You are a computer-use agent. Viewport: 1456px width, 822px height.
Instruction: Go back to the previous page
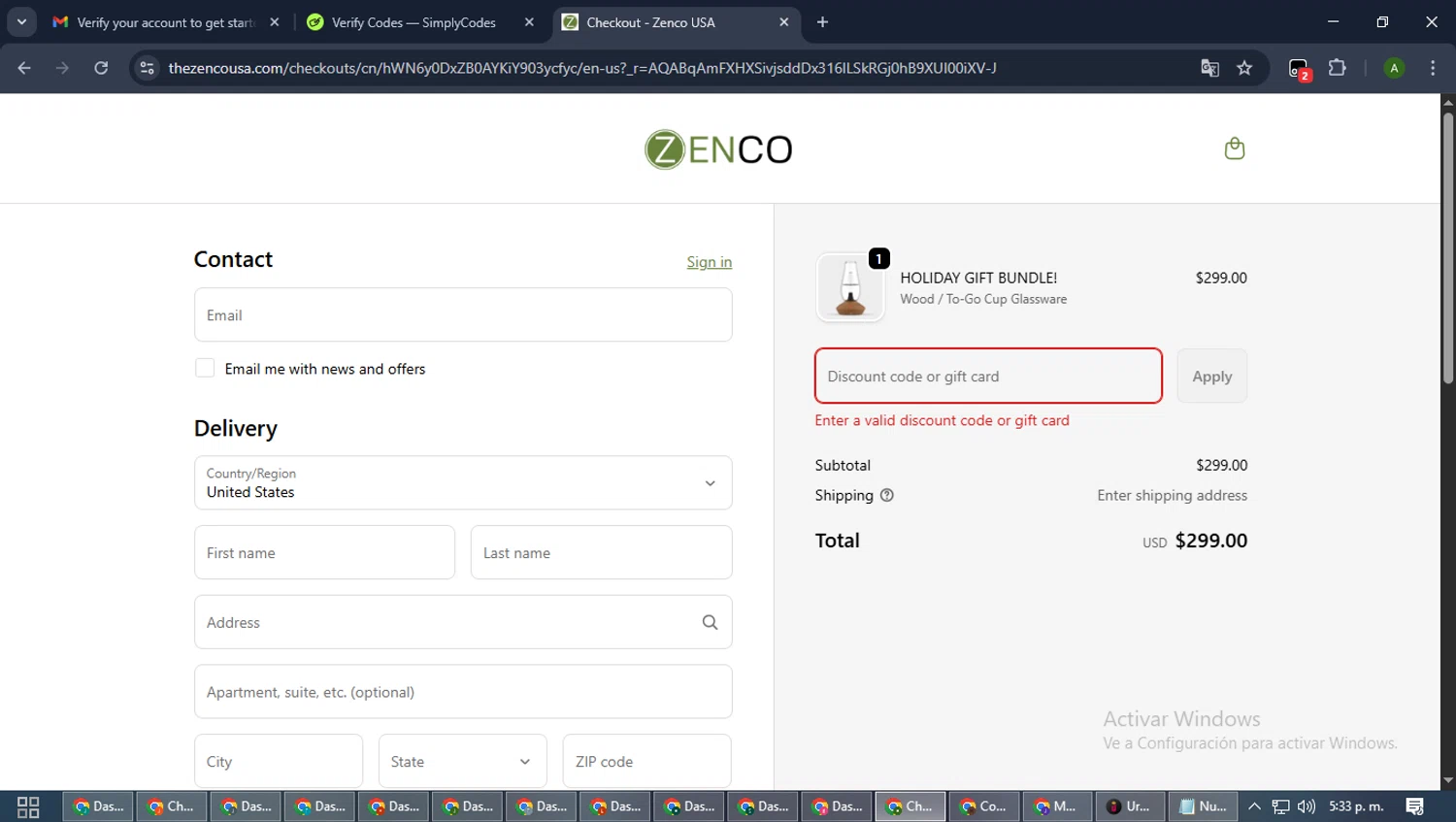click(24, 68)
